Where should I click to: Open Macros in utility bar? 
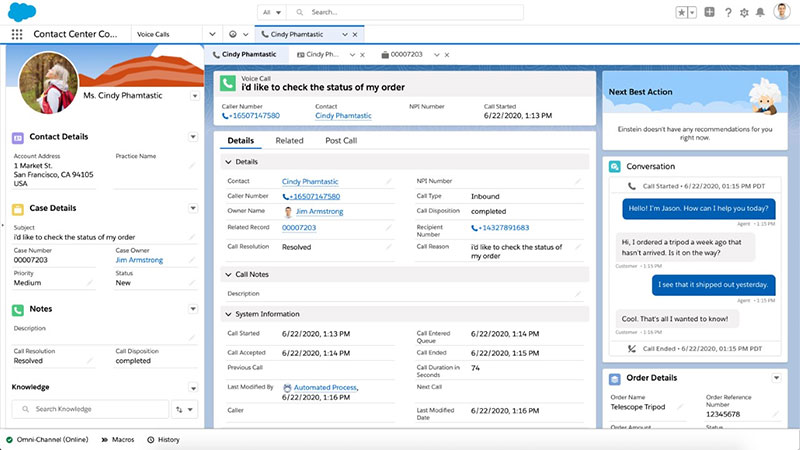[118, 439]
